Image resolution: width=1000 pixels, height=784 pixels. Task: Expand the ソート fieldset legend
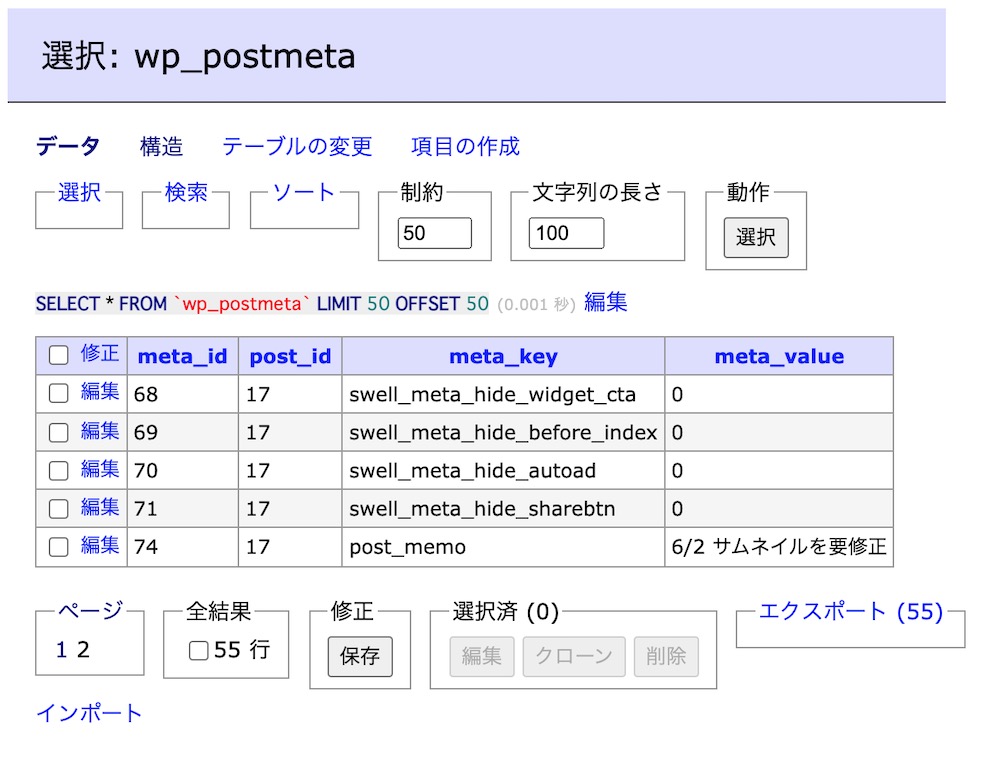[x=304, y=192]
